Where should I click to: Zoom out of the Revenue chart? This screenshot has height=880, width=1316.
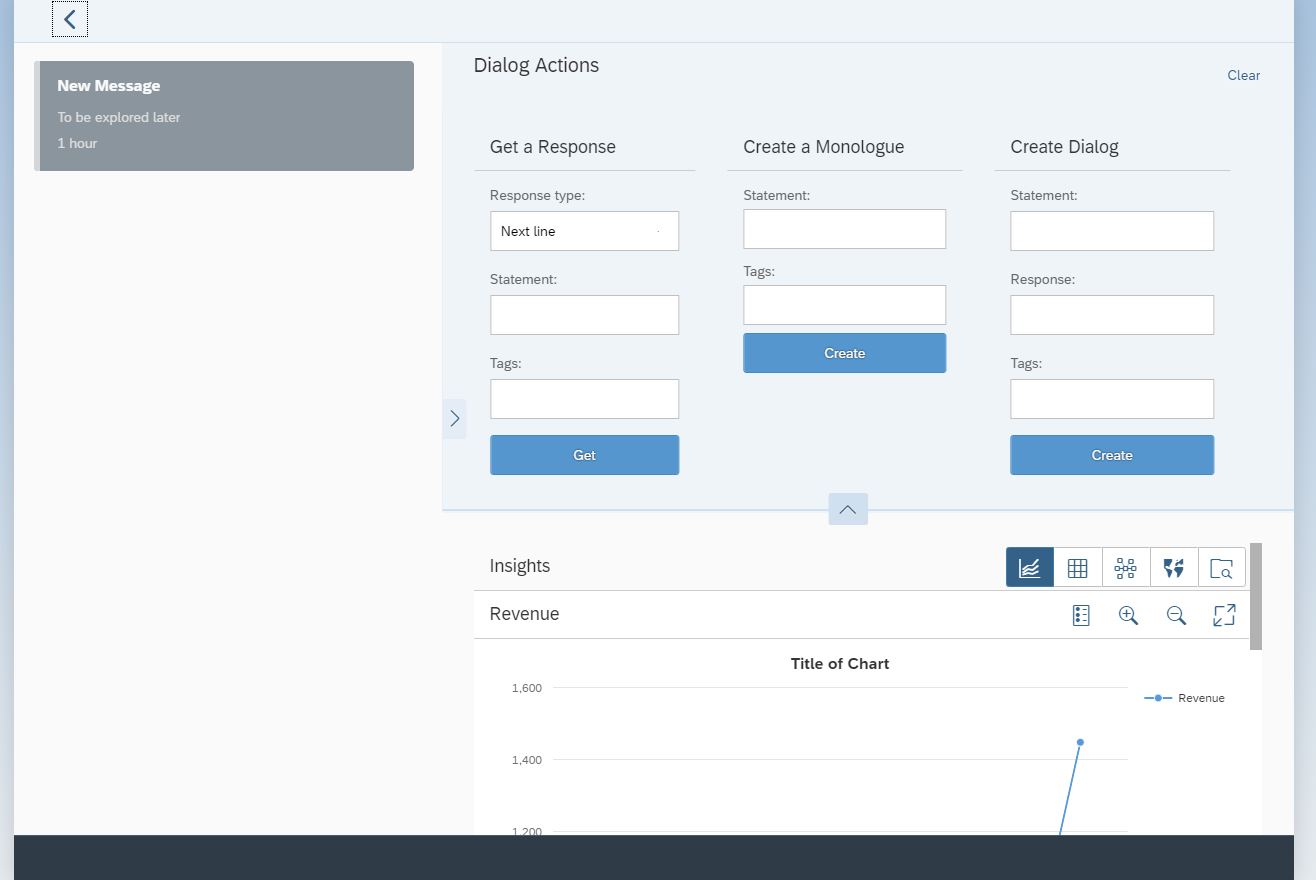tap(1176, 615)
